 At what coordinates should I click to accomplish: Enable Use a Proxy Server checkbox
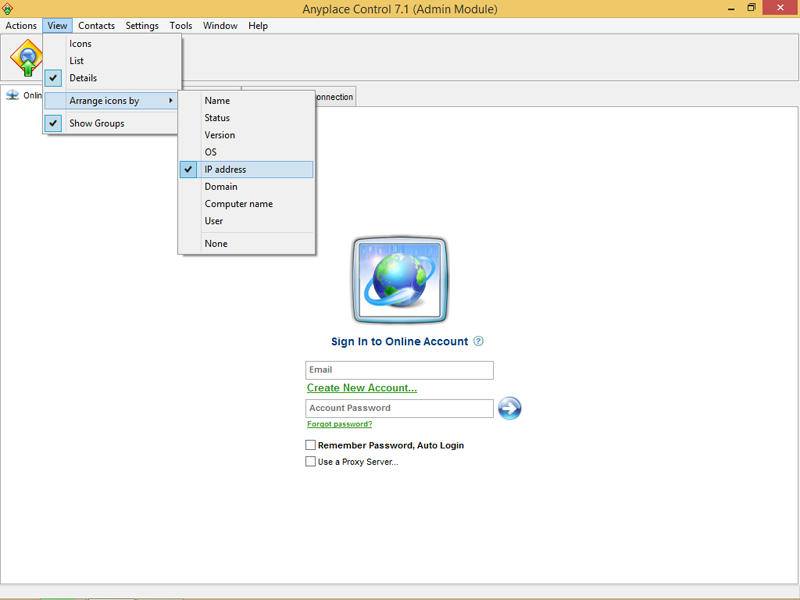[310, 461]
